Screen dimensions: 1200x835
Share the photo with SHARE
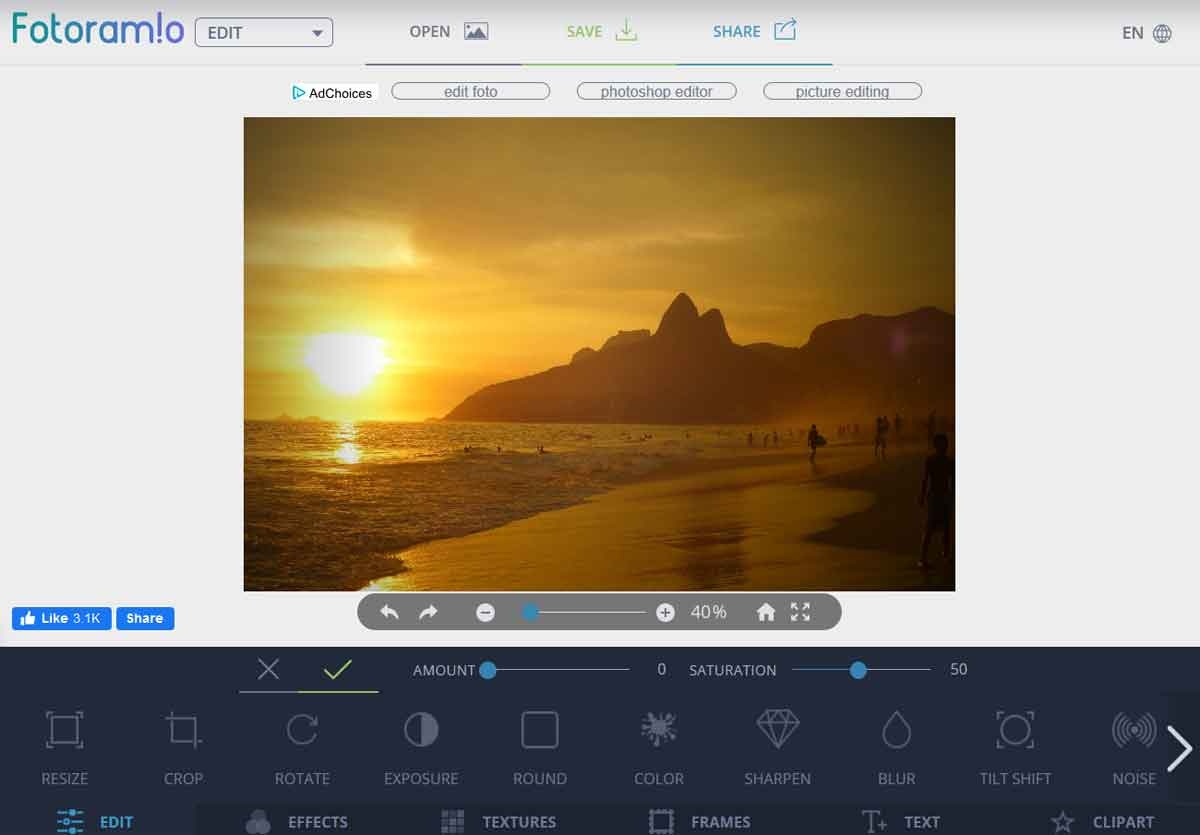(755, 31)
